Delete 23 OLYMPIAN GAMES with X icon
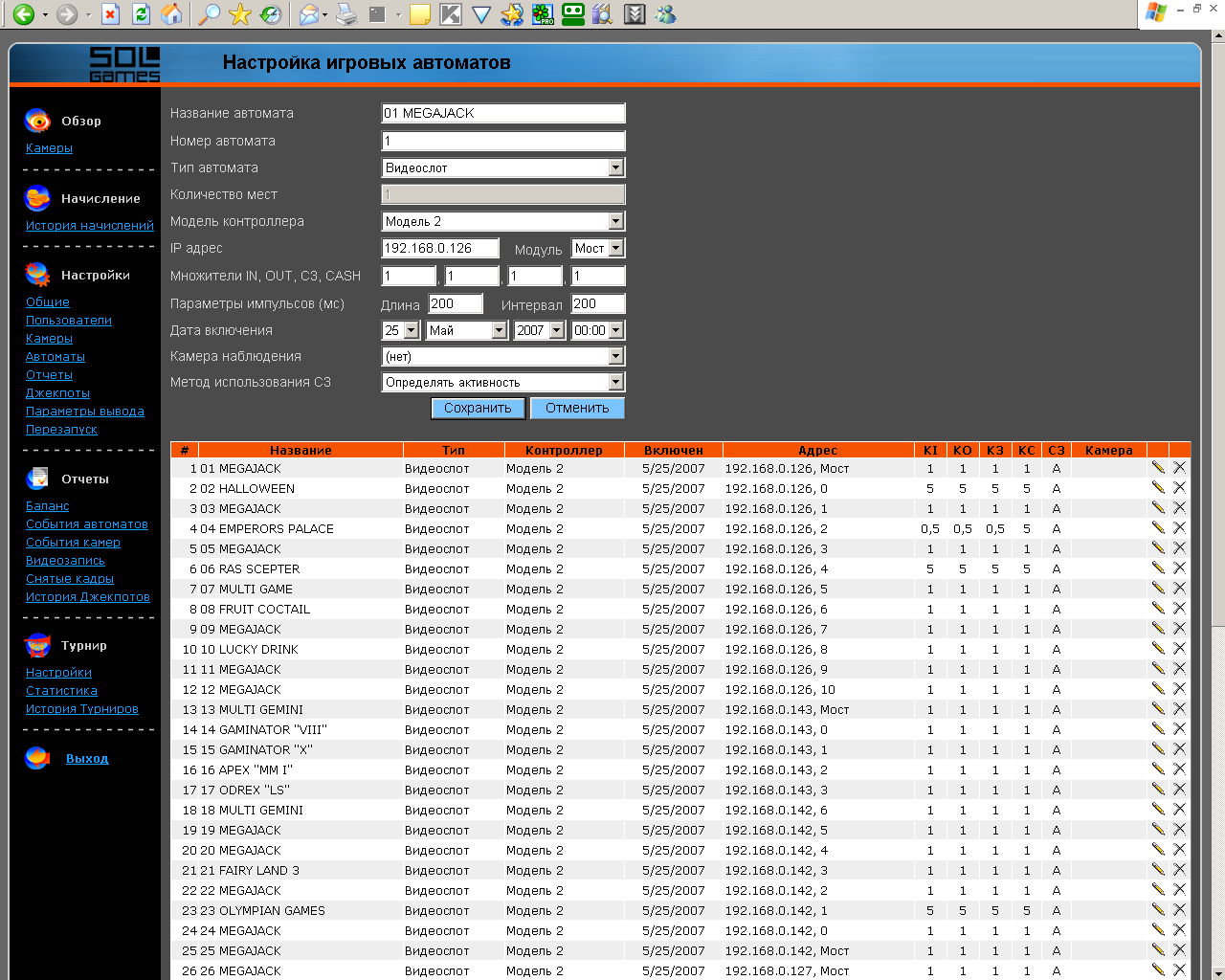The image size is (1225, 980). [x=1179, y=910]
